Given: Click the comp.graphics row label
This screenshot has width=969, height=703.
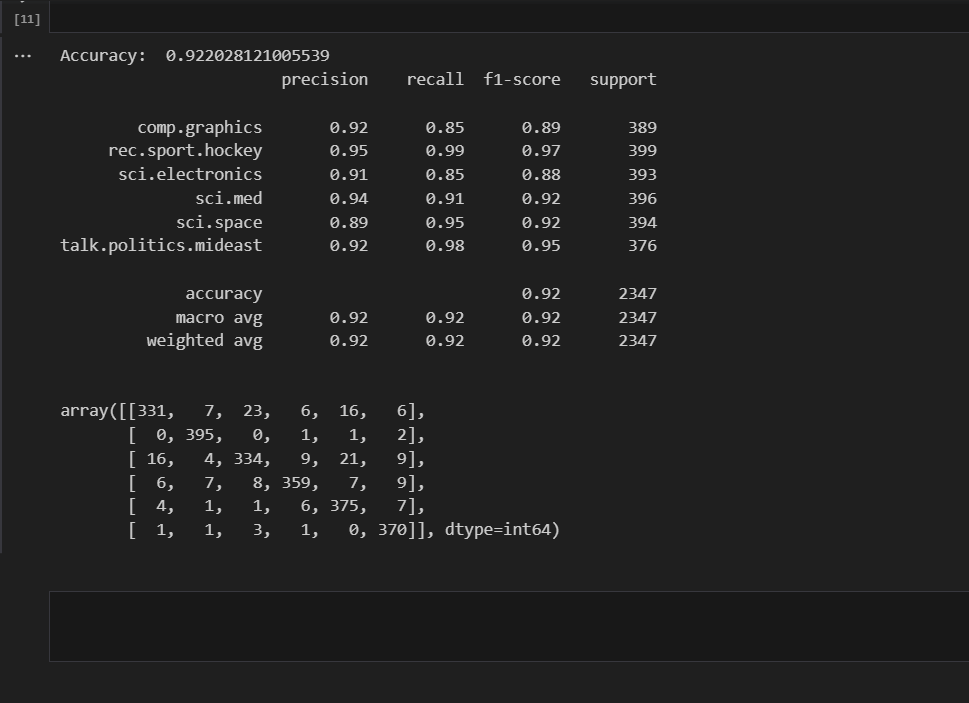Looking at the screenshot, I should point(200,127).
